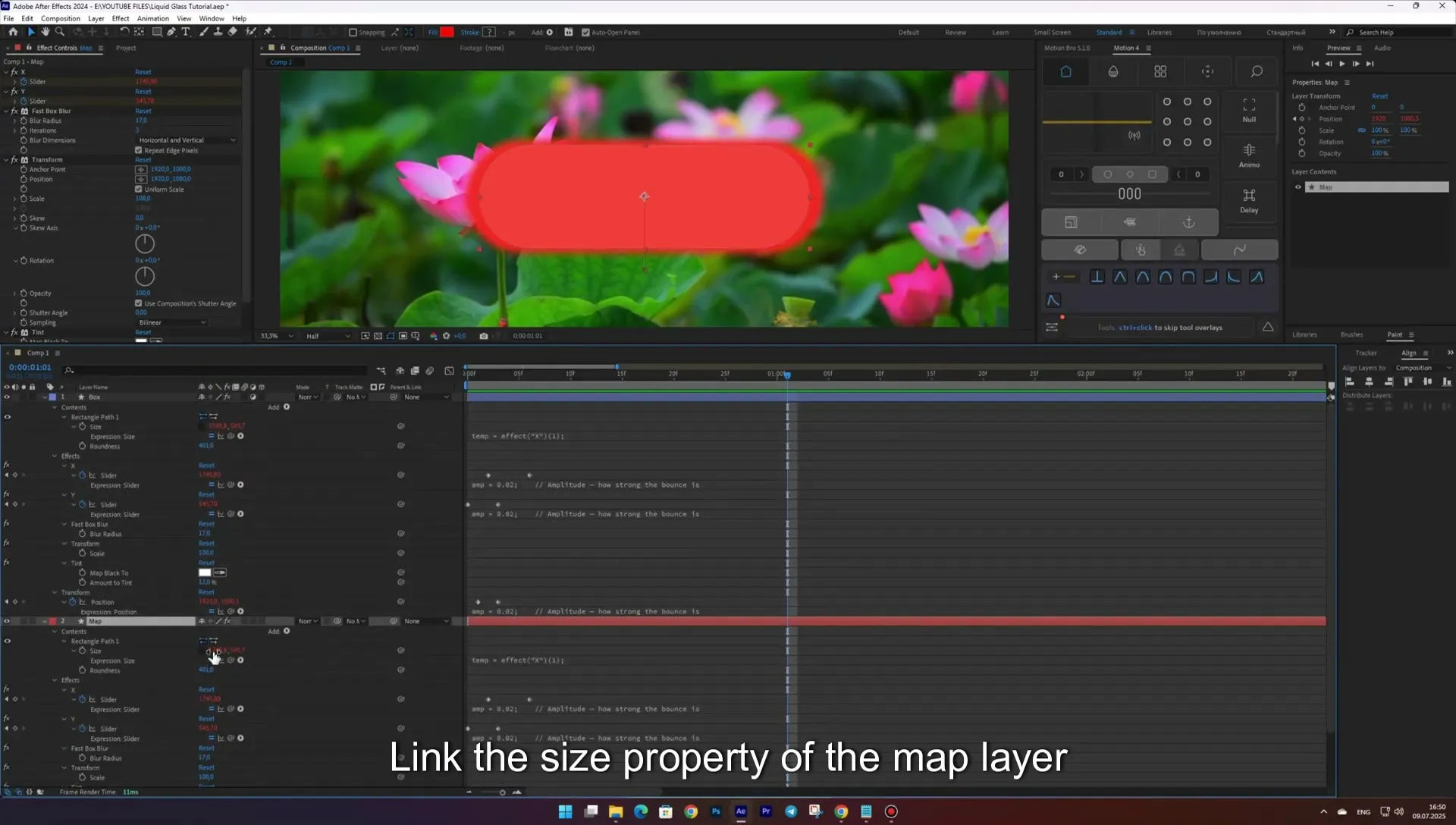
Task: Hide the Map layer with eye icon
Action: coord(8,621)
